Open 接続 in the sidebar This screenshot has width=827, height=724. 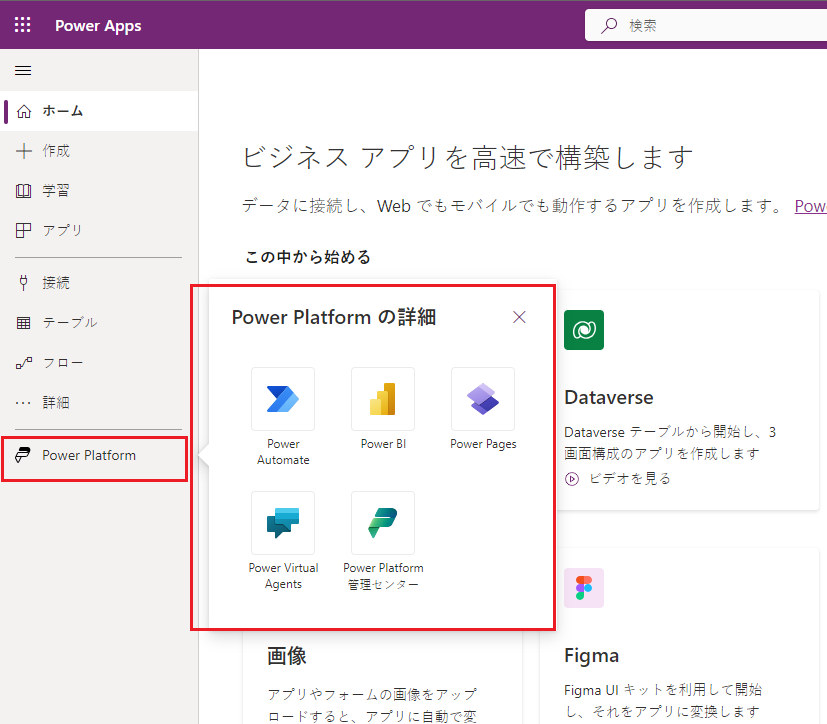tap(99, 283)
